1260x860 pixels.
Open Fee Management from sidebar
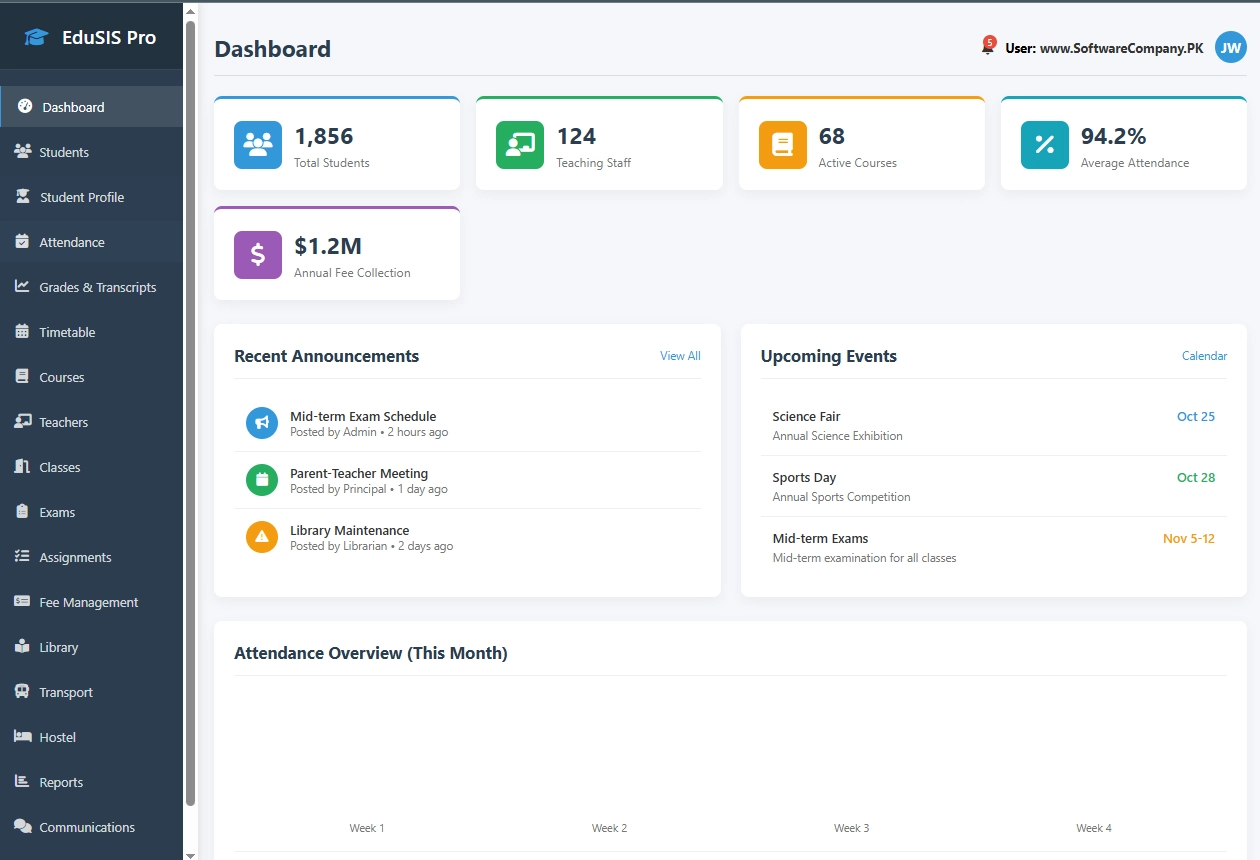click(x=88, y=602)
